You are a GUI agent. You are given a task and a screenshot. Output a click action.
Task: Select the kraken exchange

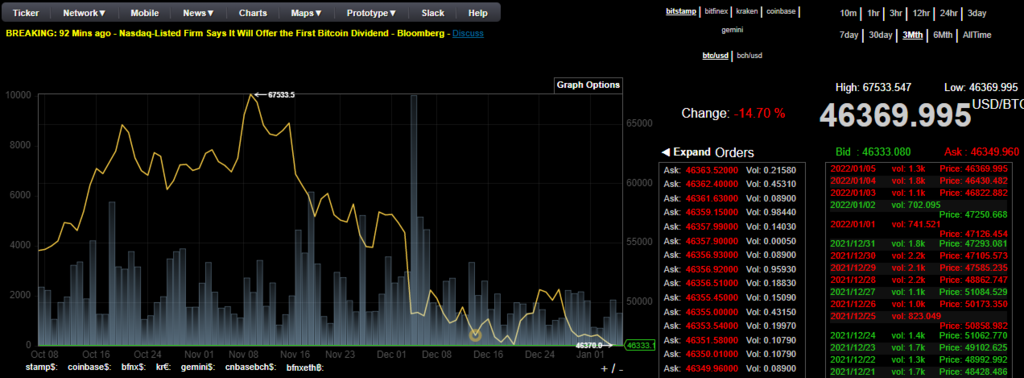tap(747, 12)
